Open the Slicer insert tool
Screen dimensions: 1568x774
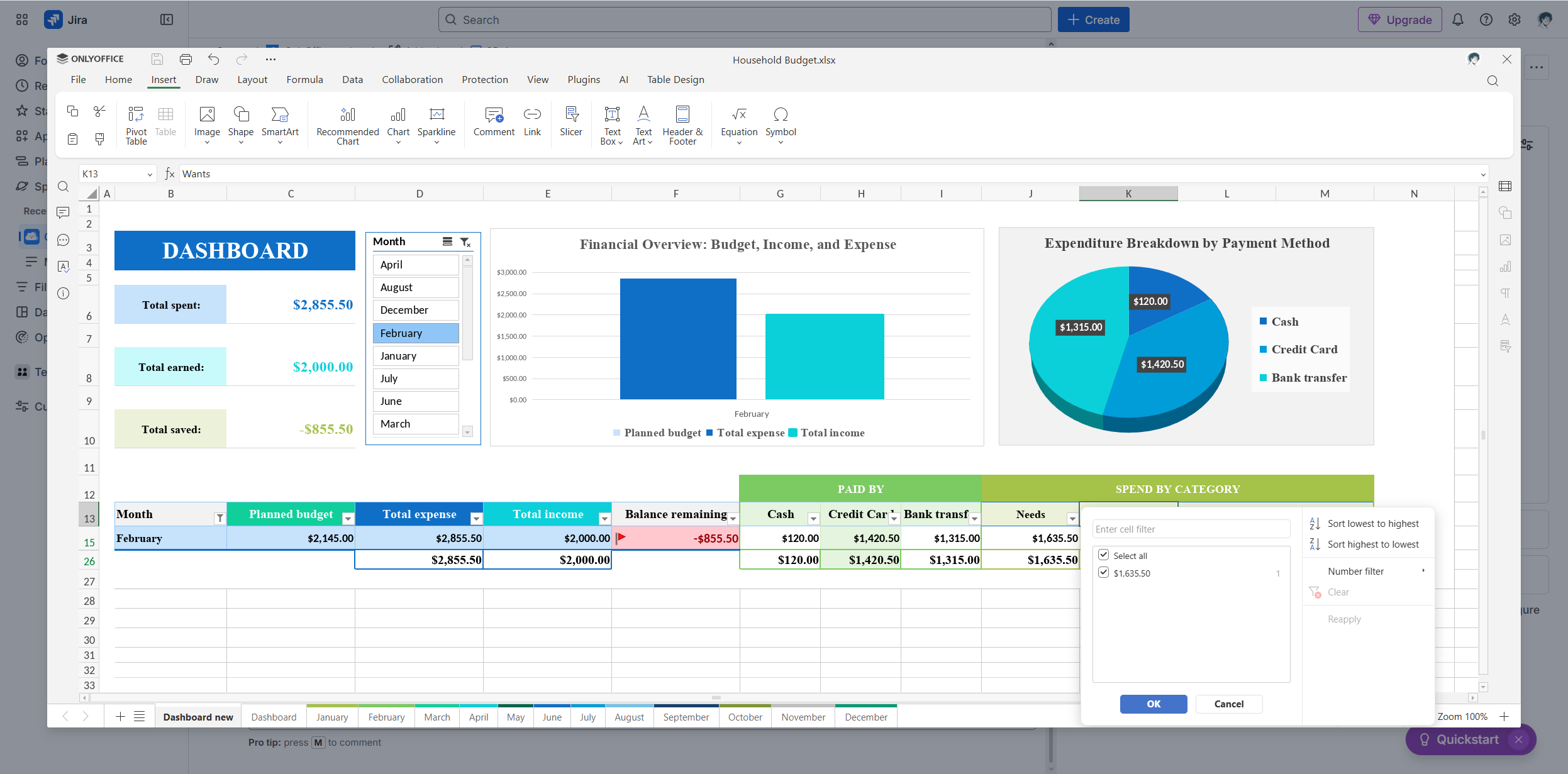pyautogui.click(x=570, y=123)
